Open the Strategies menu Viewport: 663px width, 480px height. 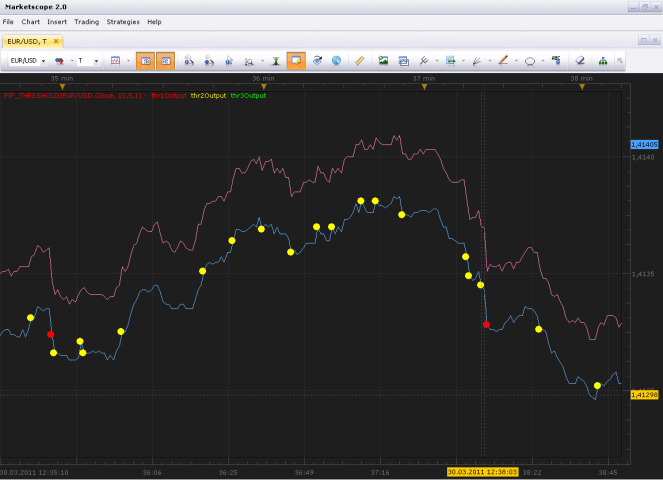pos(123,22)
